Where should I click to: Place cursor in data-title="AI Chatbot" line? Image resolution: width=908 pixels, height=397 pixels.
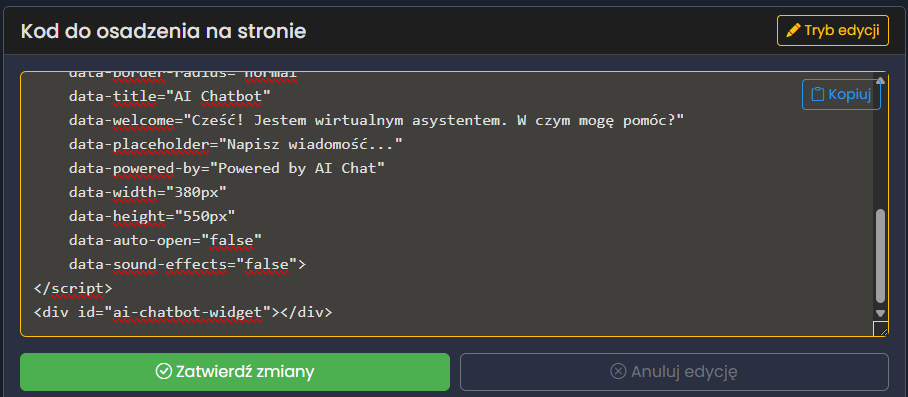pos(170,96)
